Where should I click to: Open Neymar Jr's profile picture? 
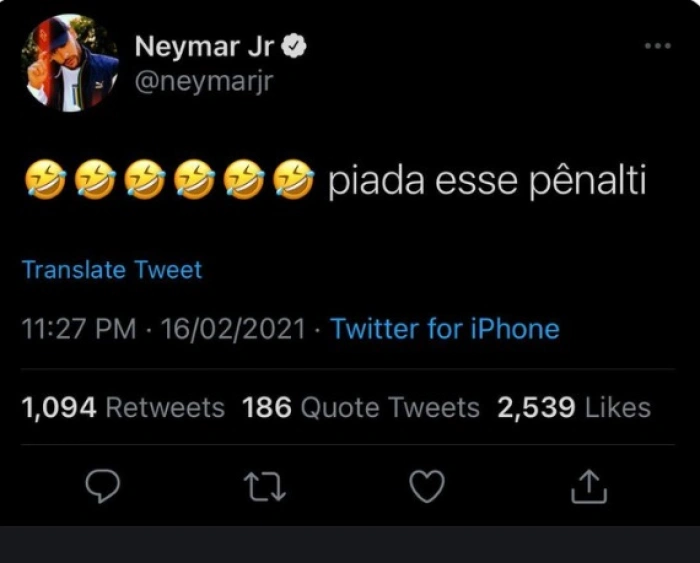point(70,63)
